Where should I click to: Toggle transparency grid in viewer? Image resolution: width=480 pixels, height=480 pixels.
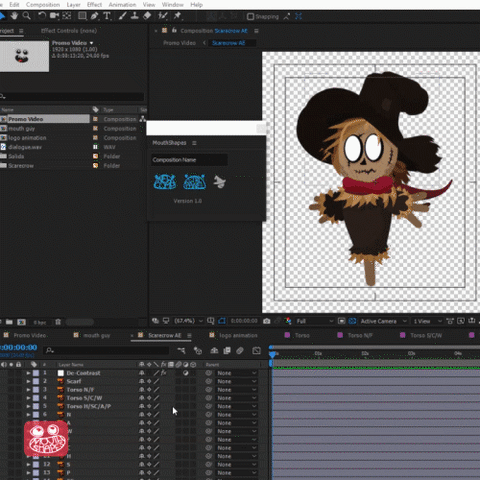352,321
